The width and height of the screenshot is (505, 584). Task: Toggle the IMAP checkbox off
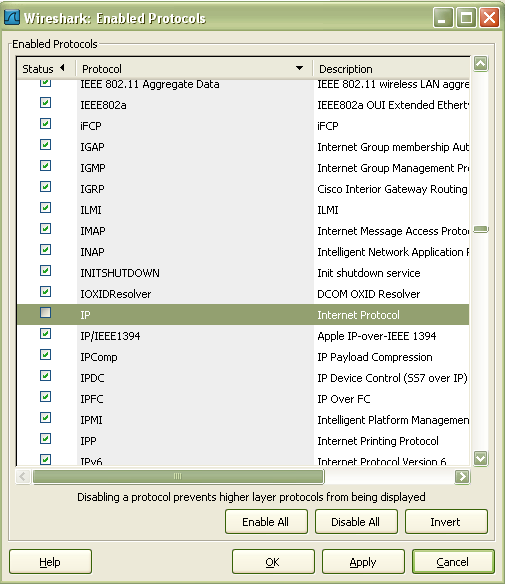click(45, 228)
